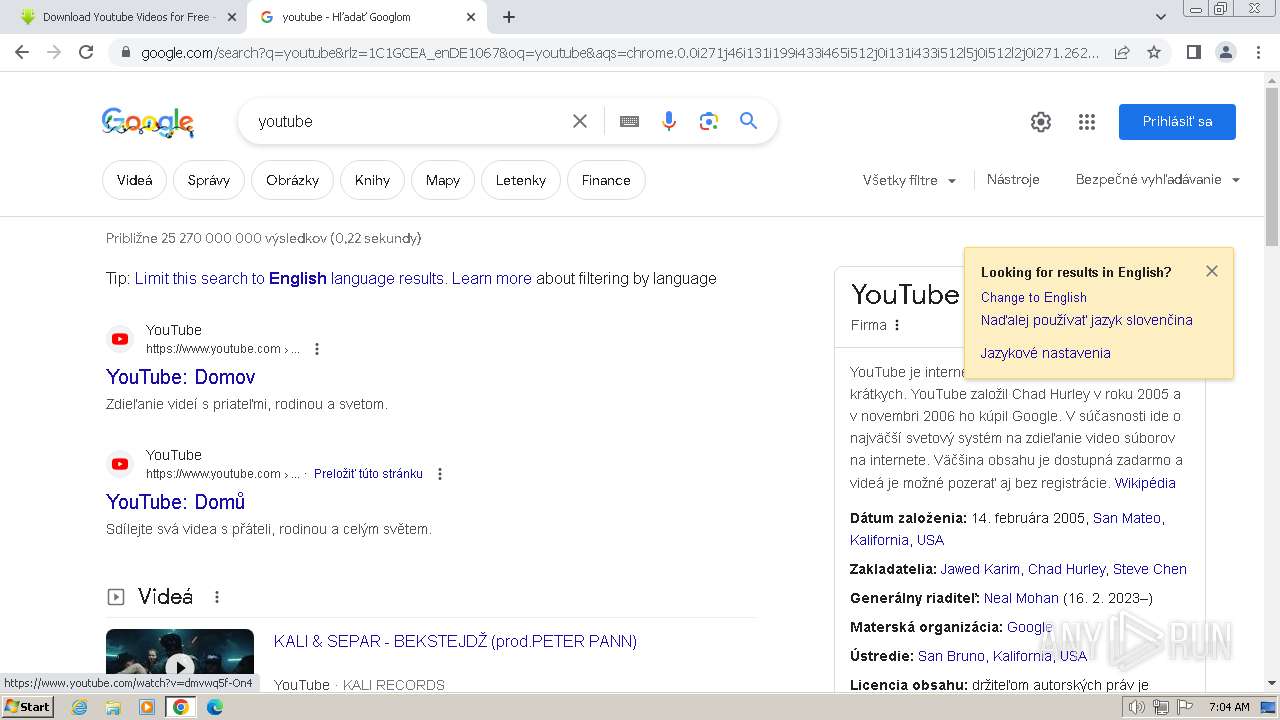1280x720 pixels.
Task: Click the browser back arrow
Action: [22, 52]
